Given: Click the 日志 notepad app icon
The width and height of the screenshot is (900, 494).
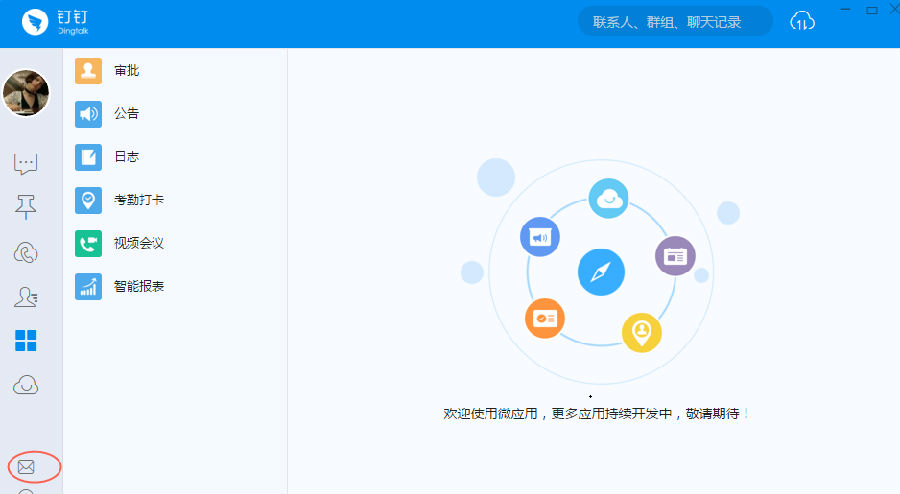Looking at the screenshot, I should pos(88,157).
